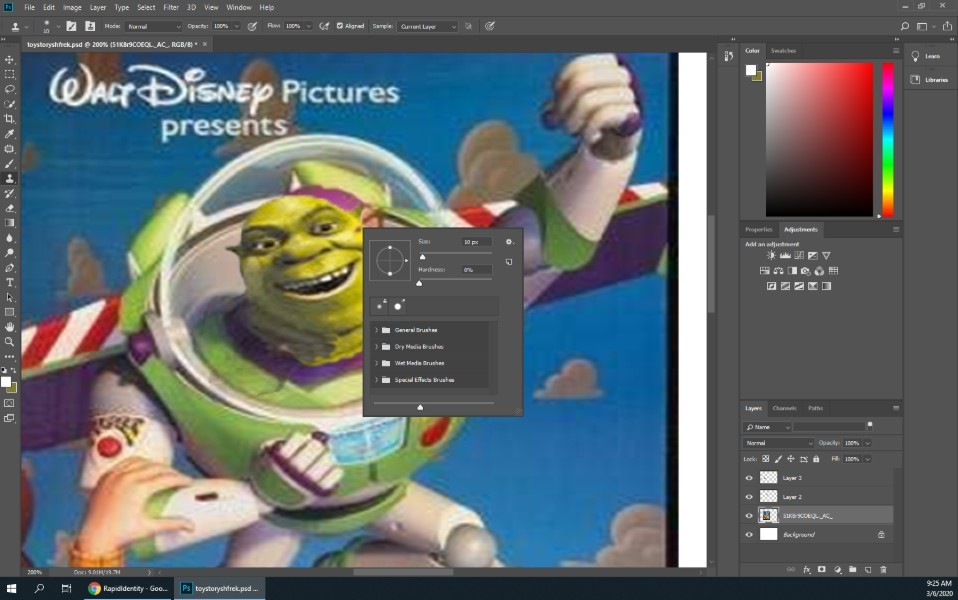The image size is (958, 600).
Task: Toggle lock position
Action: click(791, 459)
